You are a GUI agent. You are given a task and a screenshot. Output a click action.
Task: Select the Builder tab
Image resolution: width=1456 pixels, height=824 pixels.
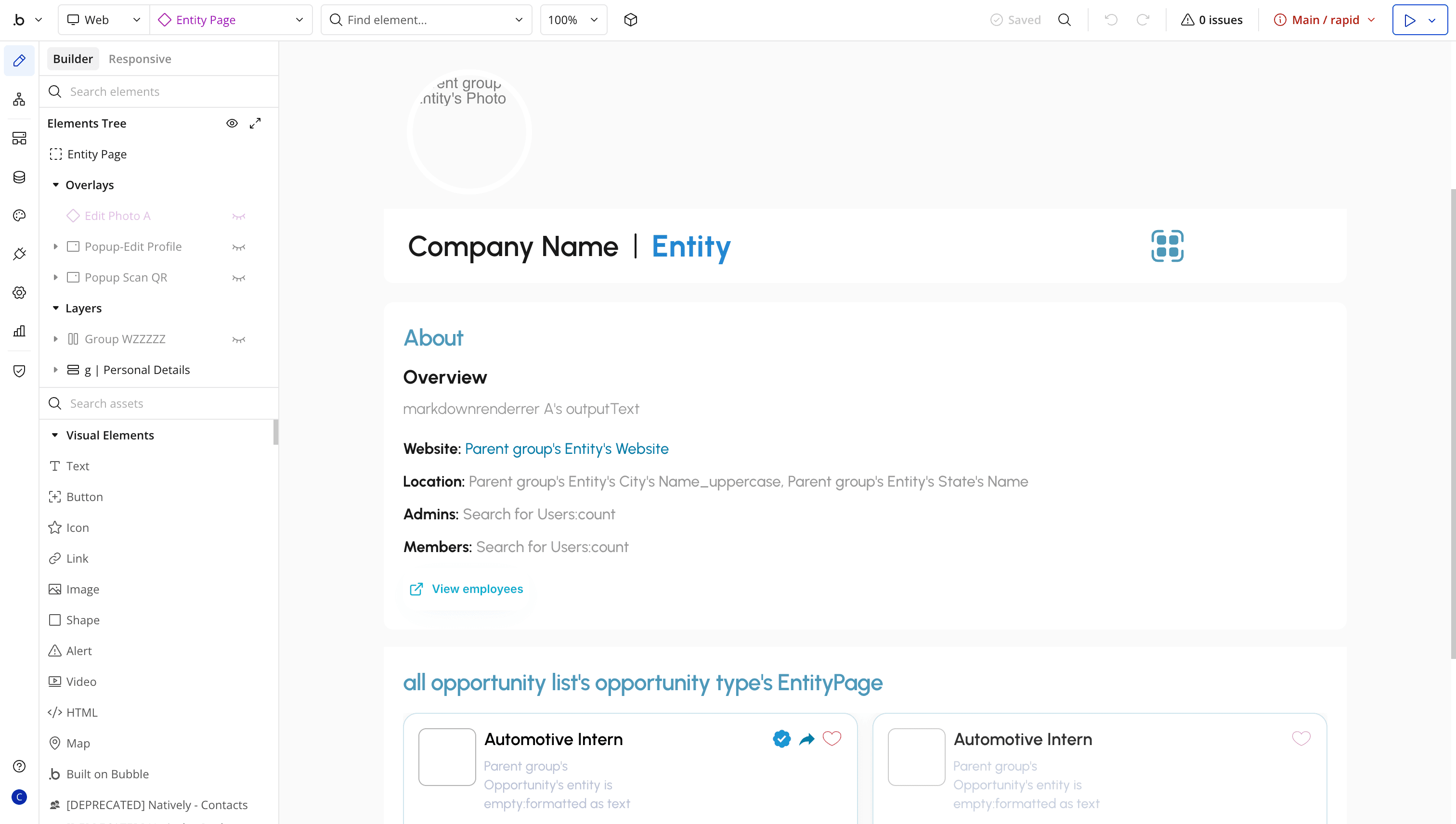72,58
